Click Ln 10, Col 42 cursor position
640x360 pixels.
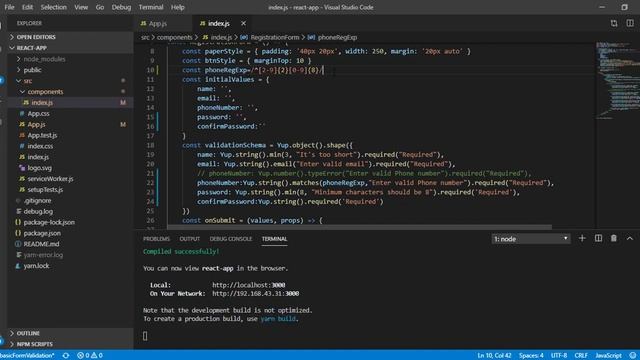(x=494, y=356)
